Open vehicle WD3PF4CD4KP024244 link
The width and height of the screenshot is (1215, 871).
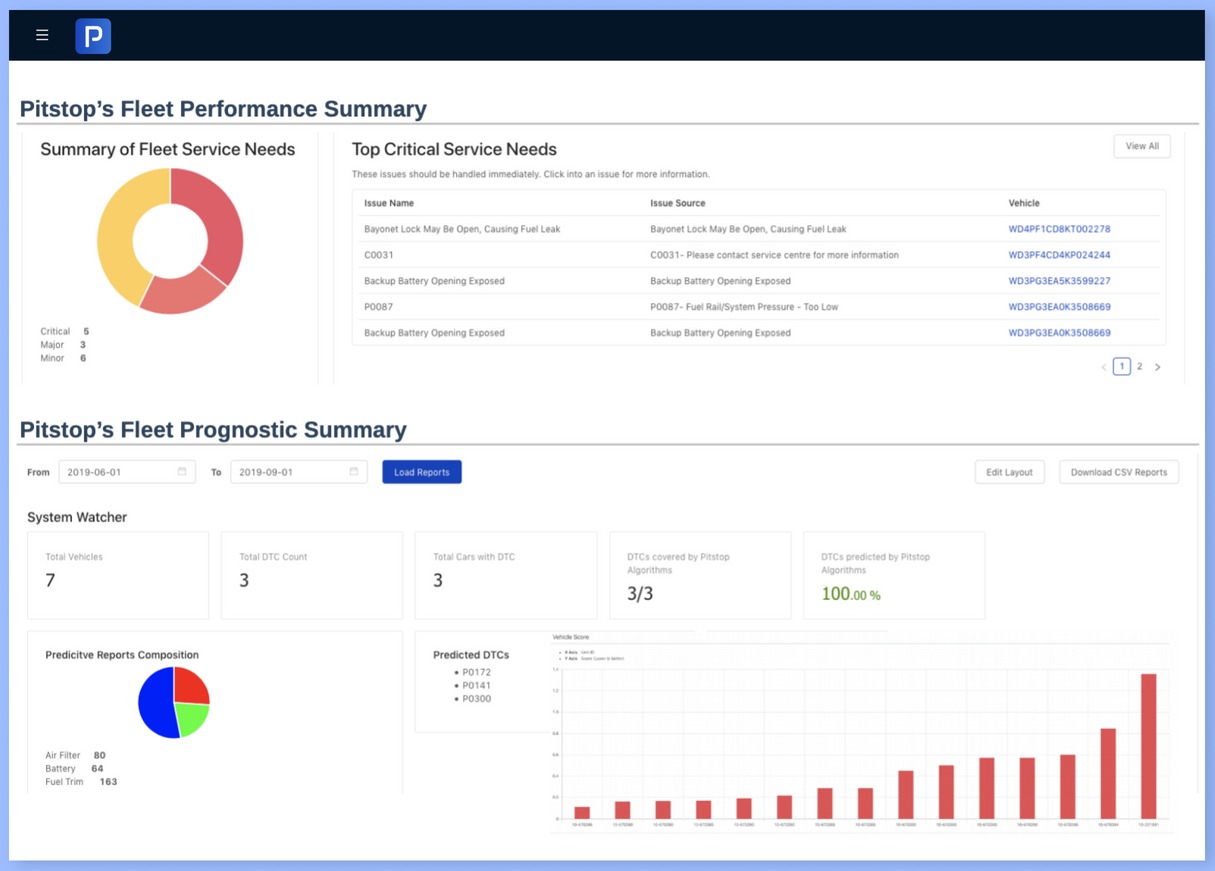1059,255
